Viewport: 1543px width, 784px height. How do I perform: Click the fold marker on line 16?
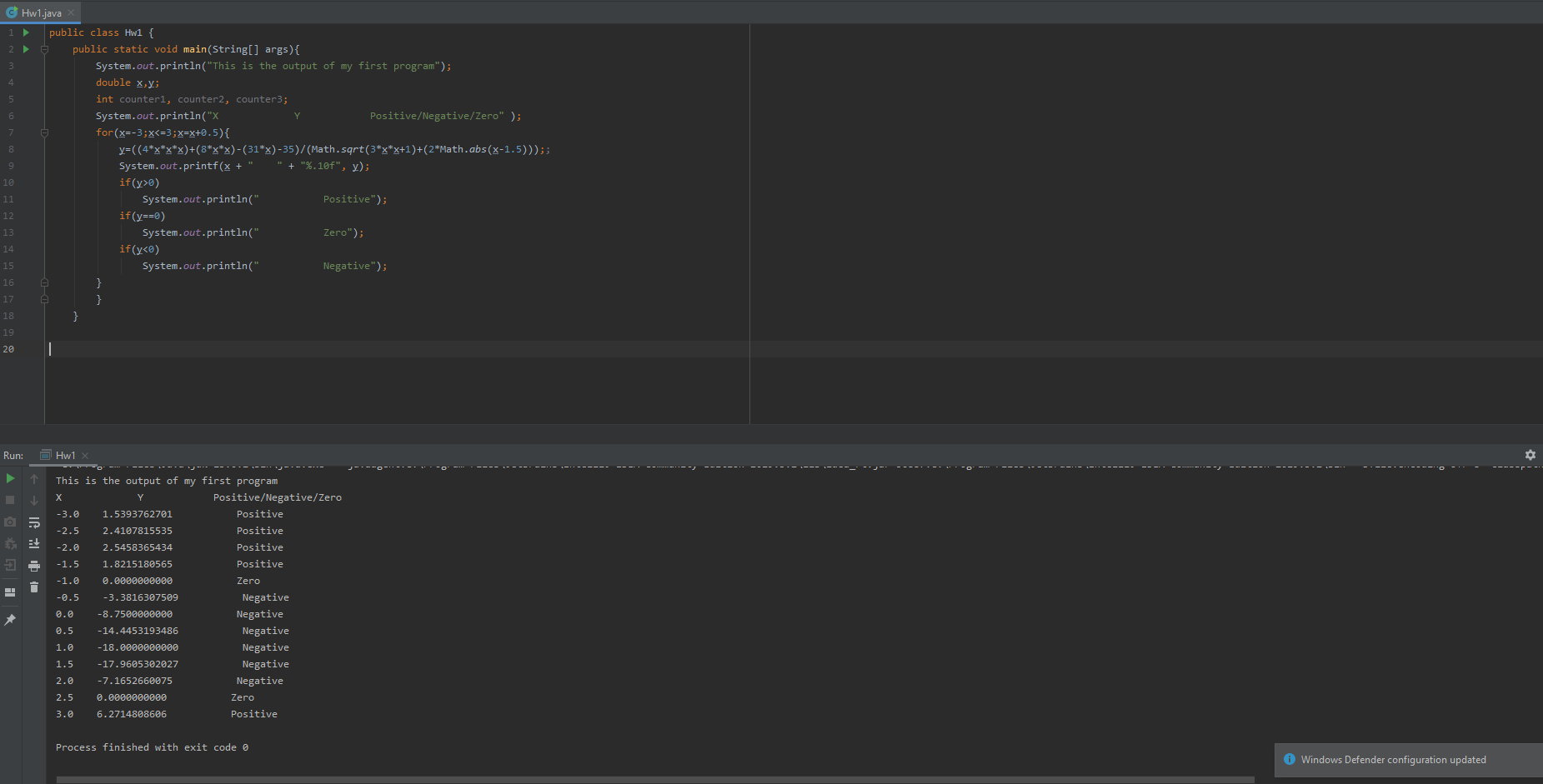pyautogui.click(x=45, y=282)
